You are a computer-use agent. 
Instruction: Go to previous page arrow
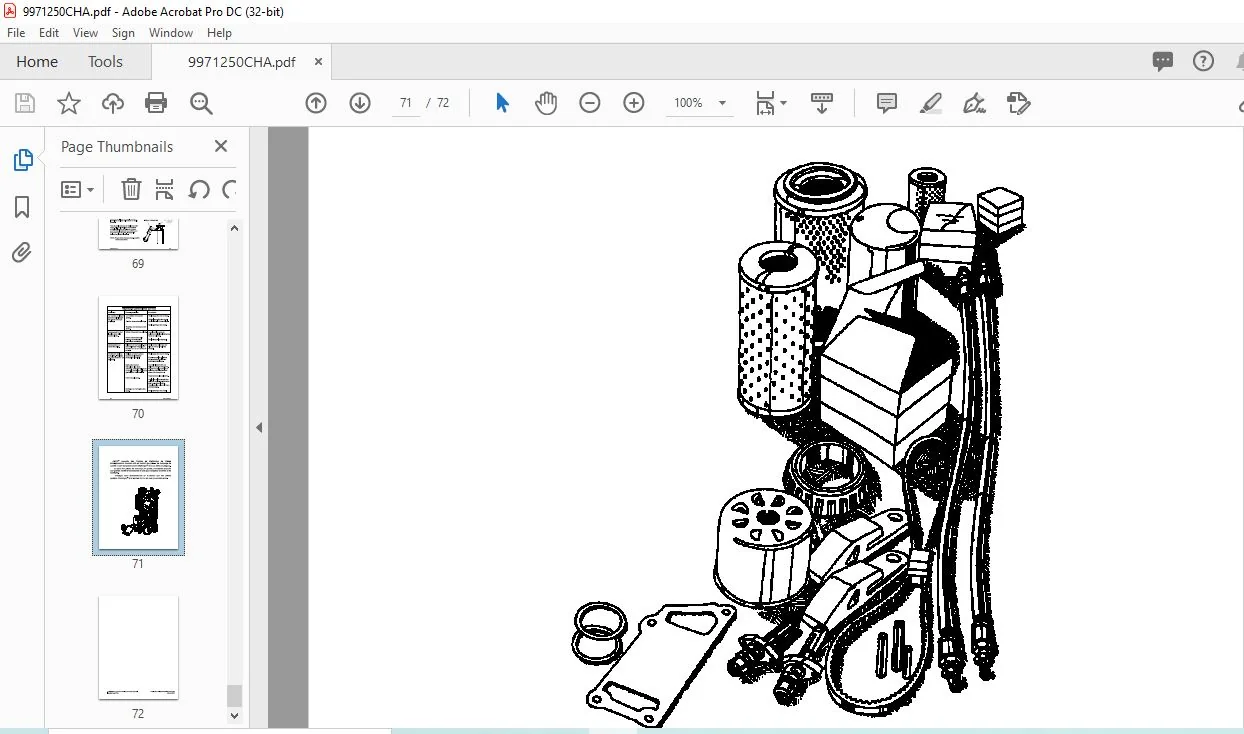(x=316, y=103)
